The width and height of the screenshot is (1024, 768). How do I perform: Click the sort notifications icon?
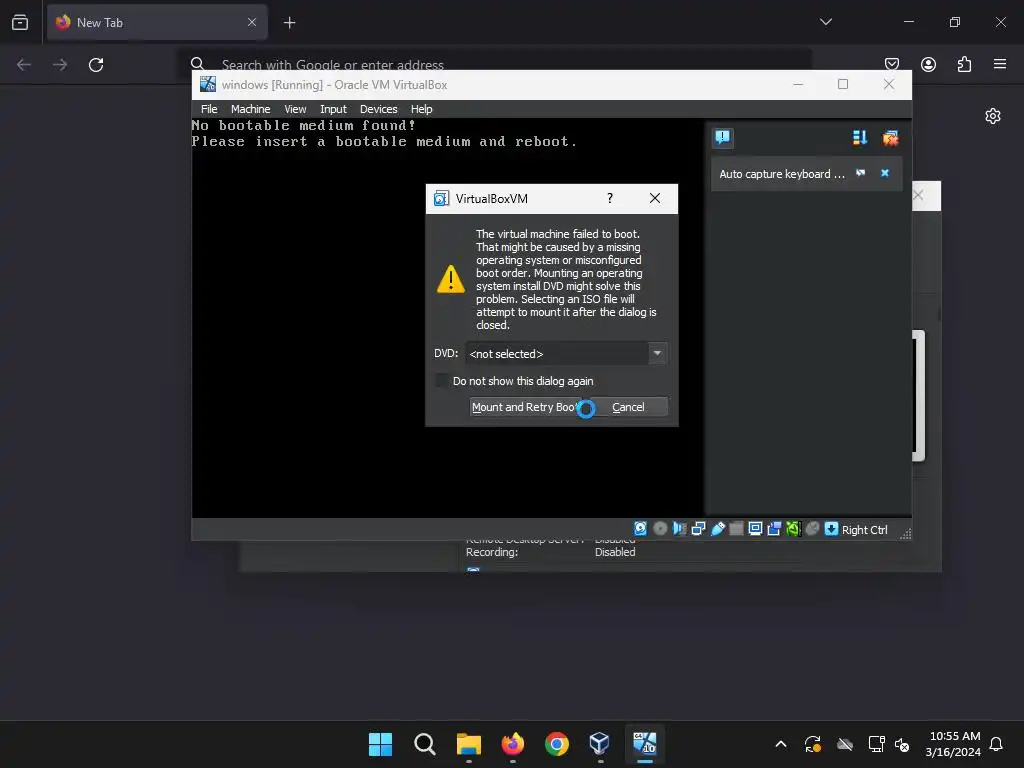(x=859, y=138)
